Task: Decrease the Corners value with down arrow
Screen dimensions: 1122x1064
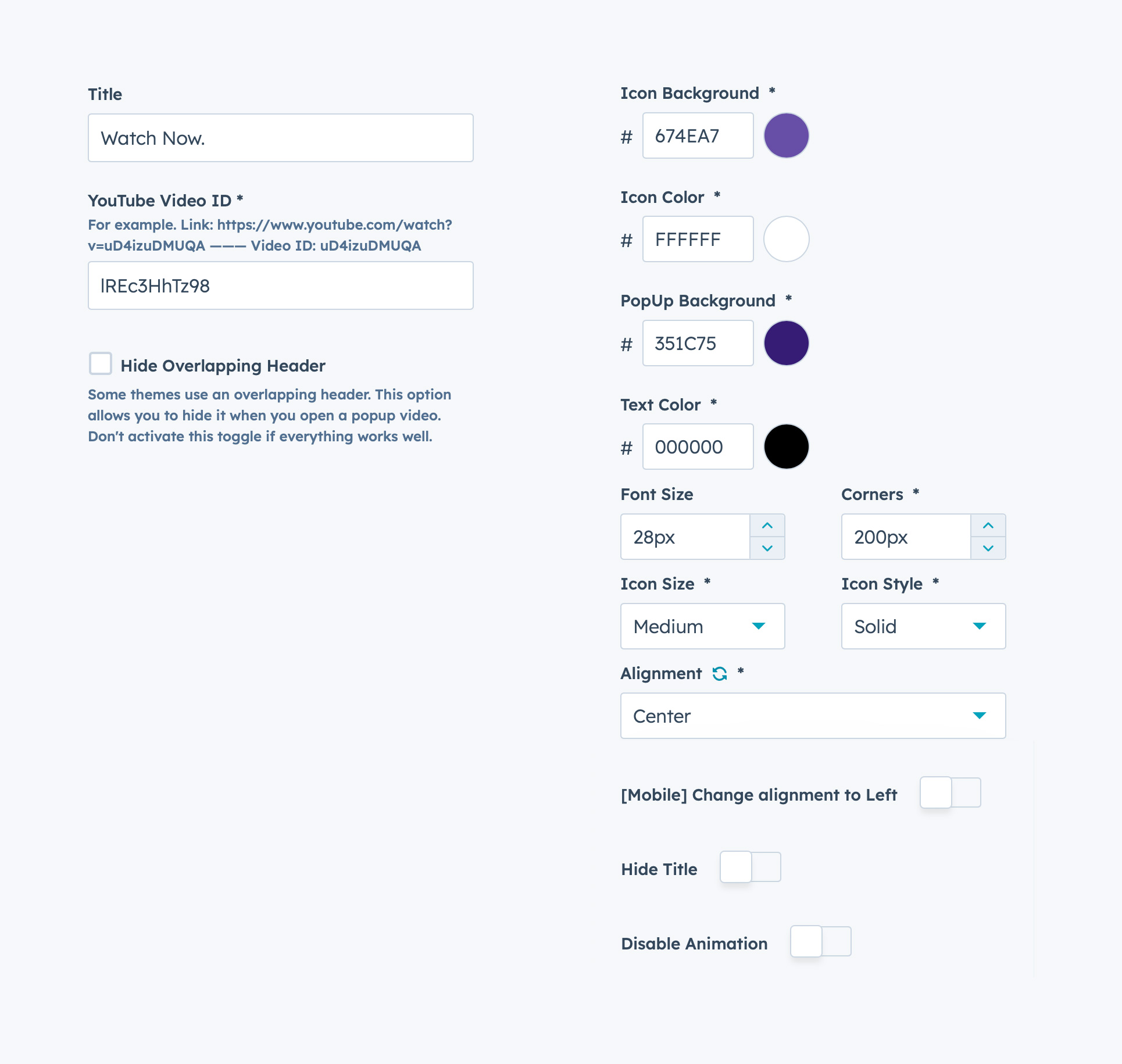Action: pos(988,548)
